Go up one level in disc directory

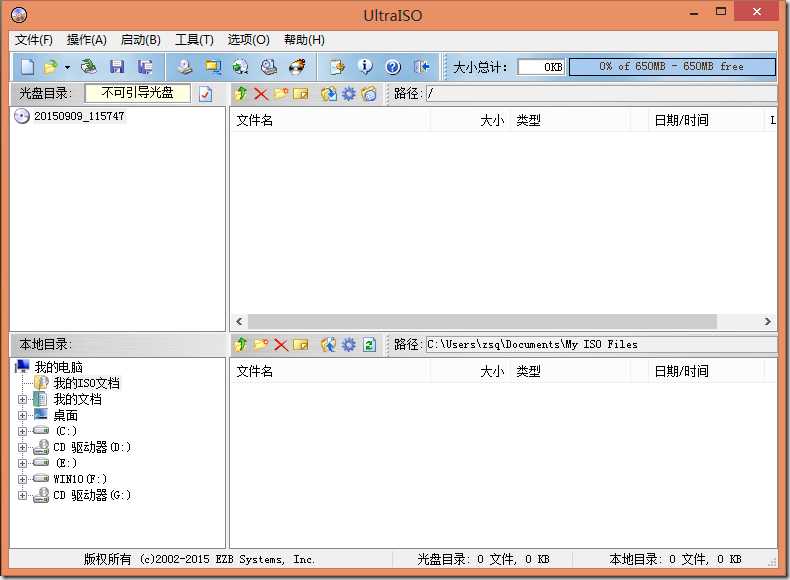pos(241,94)
